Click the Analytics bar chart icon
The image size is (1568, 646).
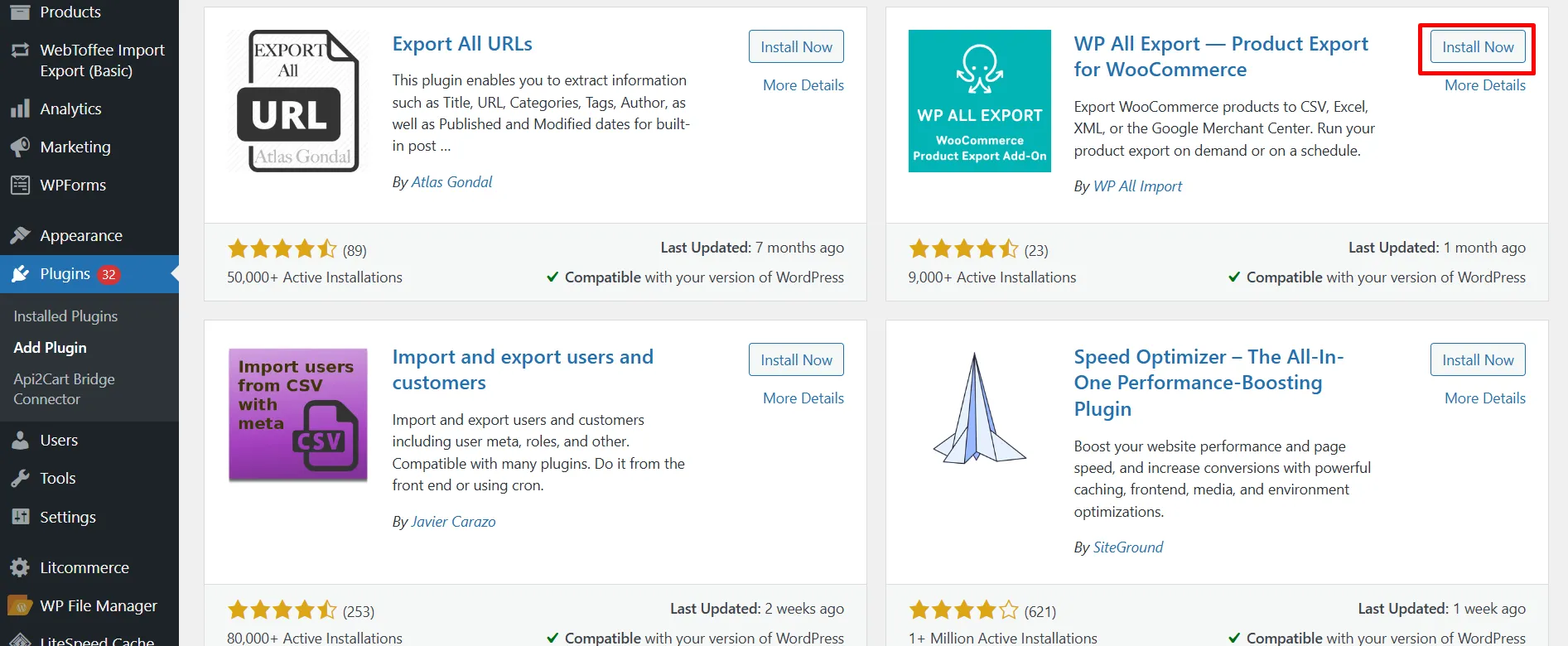(x=20, y=109)
